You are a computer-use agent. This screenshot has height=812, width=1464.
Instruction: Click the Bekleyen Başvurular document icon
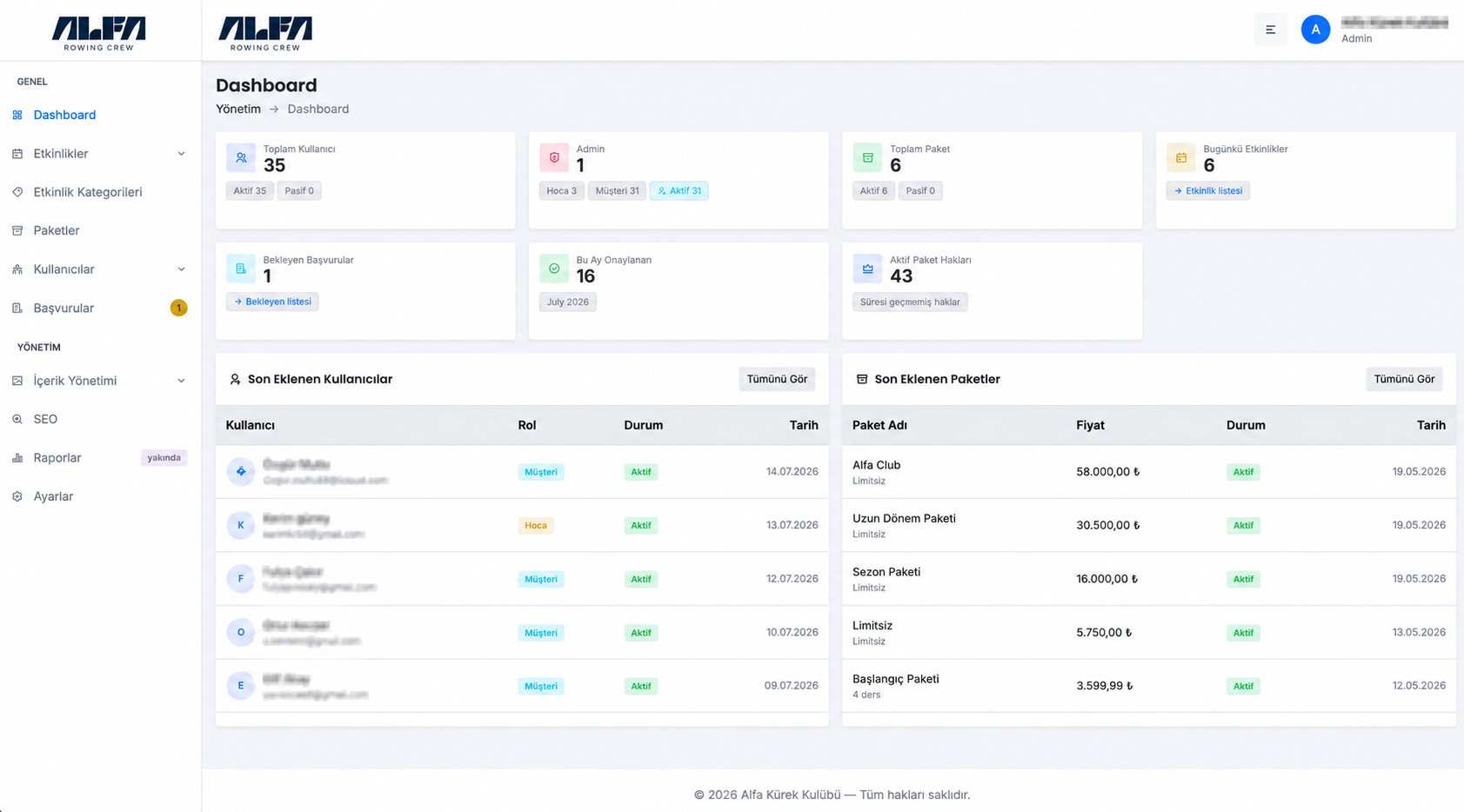pyautogui.click(x=241, y=269)
